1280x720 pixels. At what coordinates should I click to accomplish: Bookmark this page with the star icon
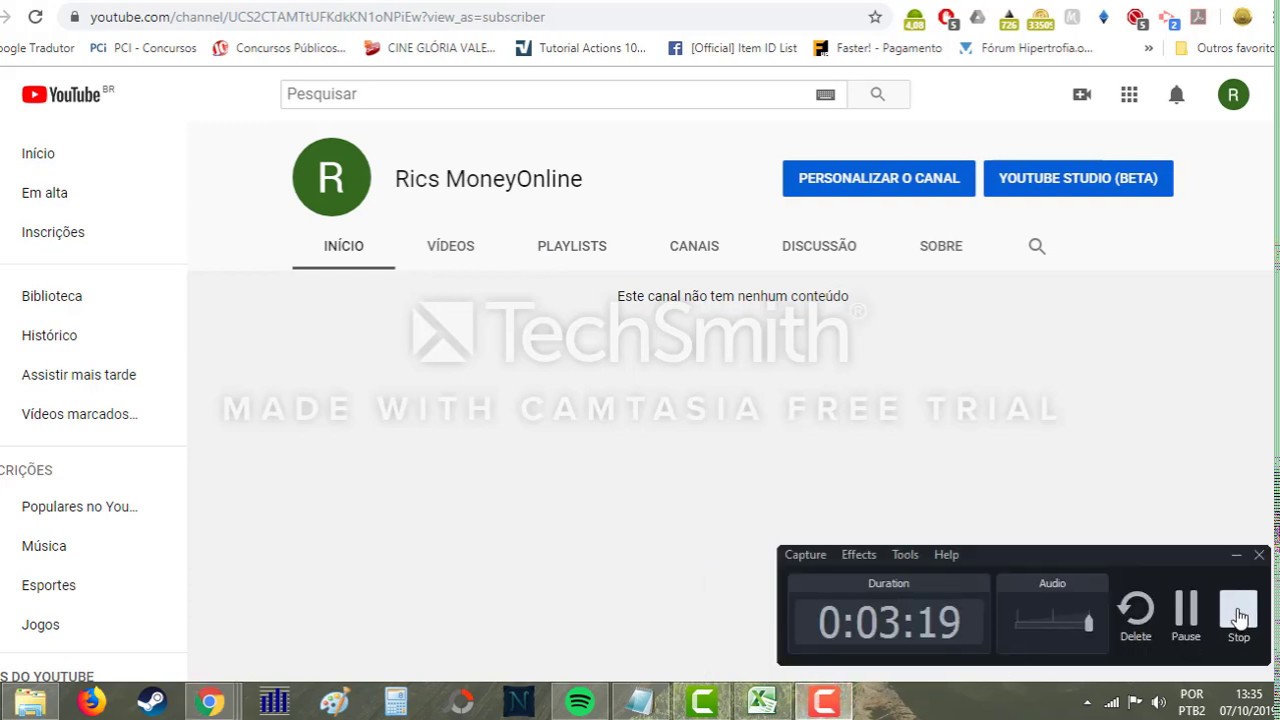[875, 17]
